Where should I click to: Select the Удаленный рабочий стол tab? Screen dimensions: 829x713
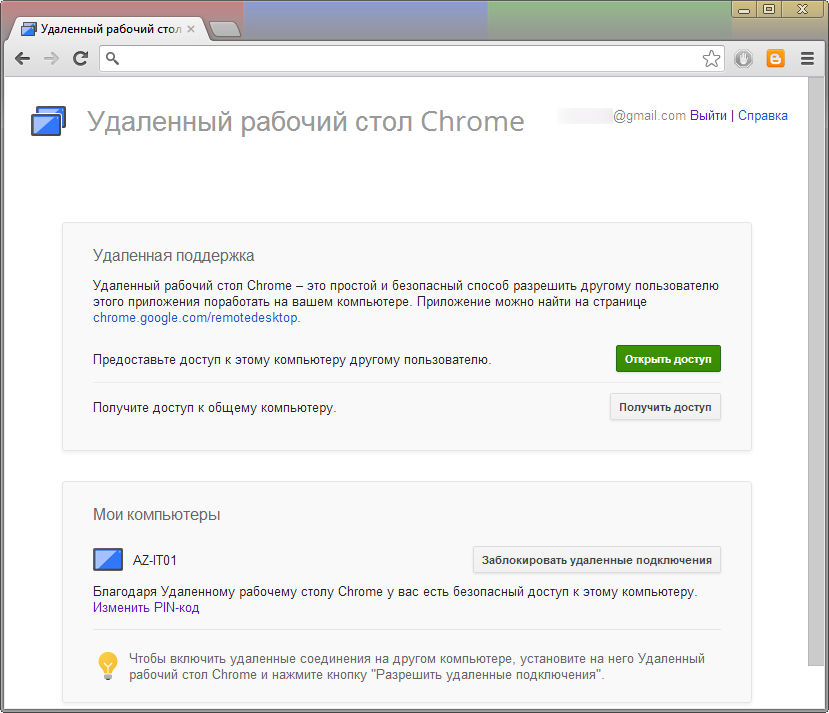pyautogui.click(x=106, y=29)
